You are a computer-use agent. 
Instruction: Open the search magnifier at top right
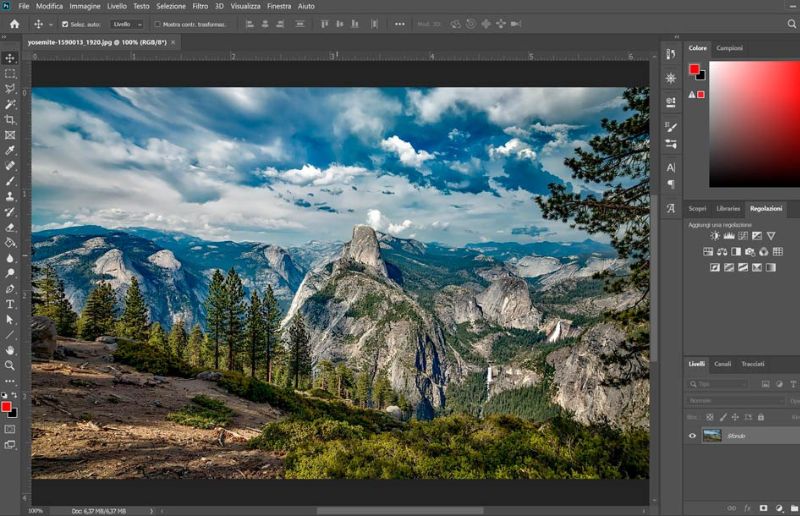791,23
